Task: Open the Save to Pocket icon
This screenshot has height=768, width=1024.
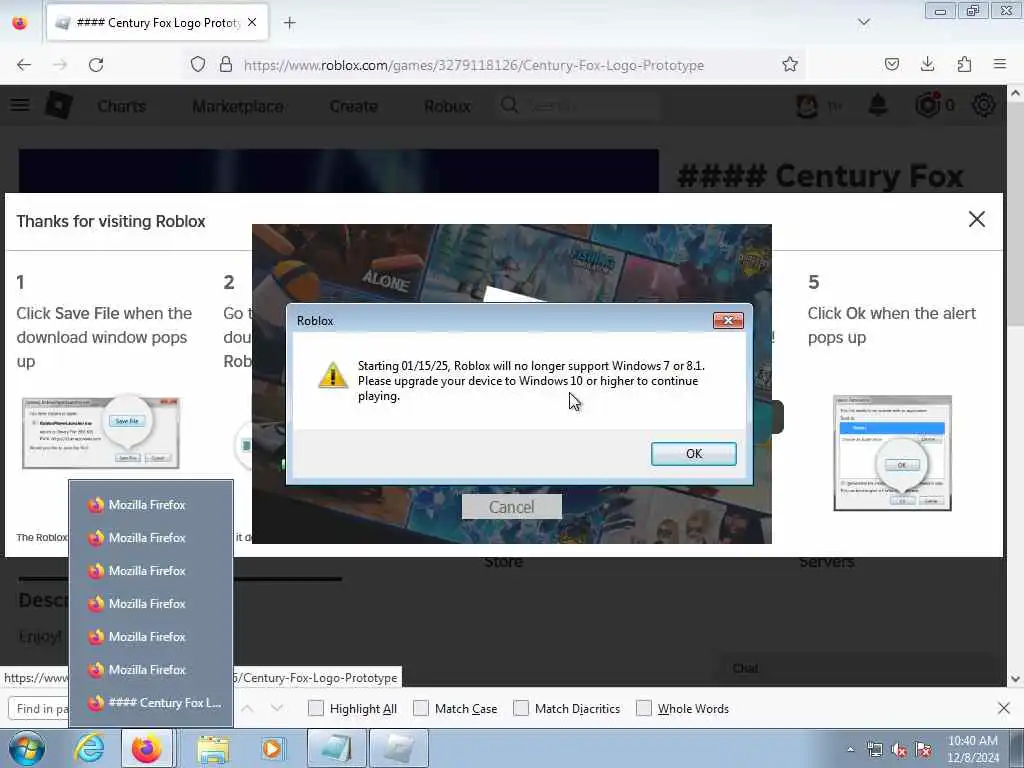Action: (891, 64)
